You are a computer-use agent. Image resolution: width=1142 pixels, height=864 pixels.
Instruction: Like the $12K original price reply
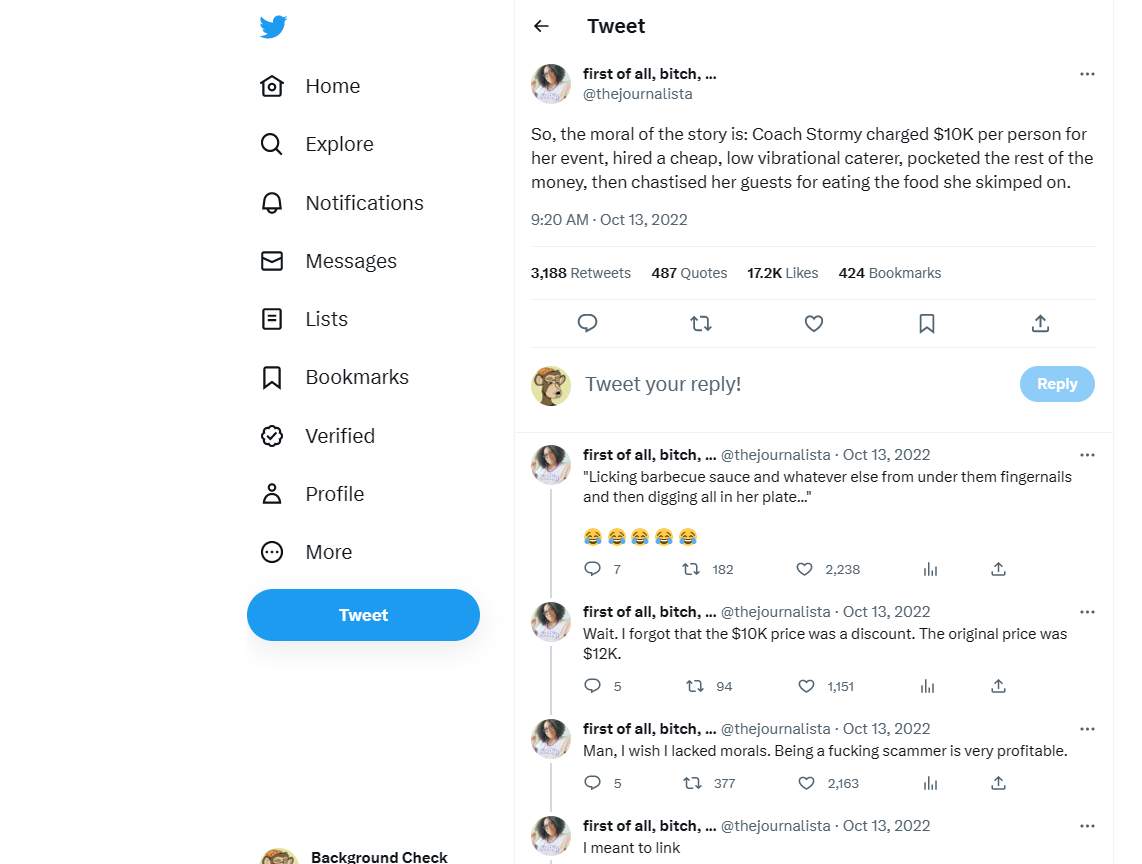pos(806,686)
